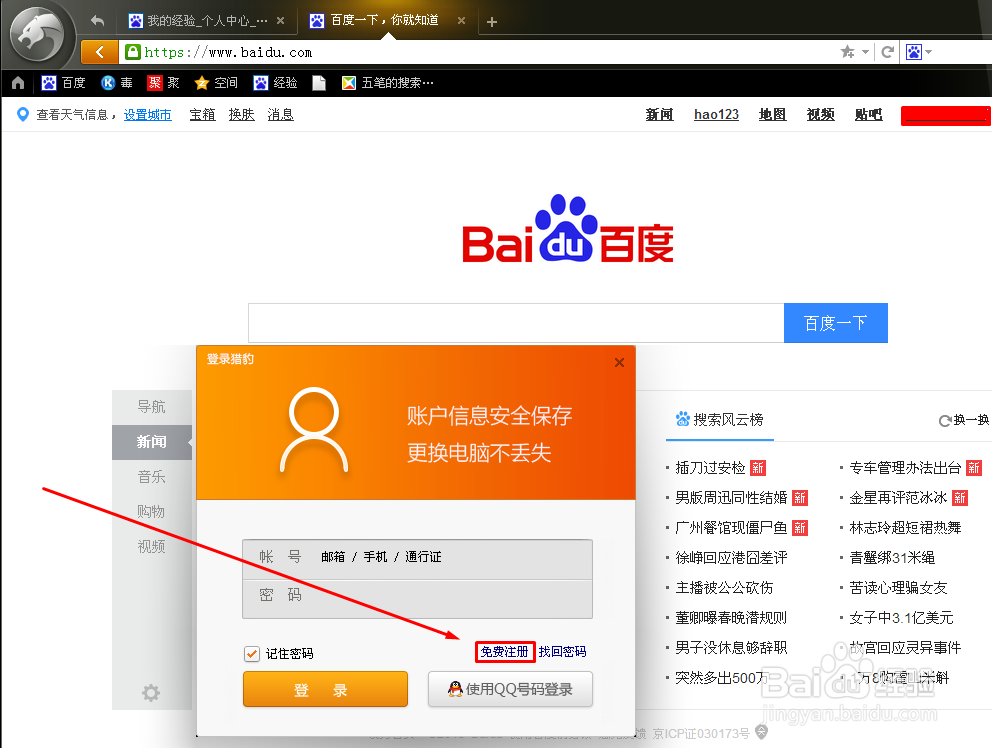Image resolution: width=992 pixels, height=748 pixels.
Task: Click the blank page bookmark icon
Action: point(319,83)
